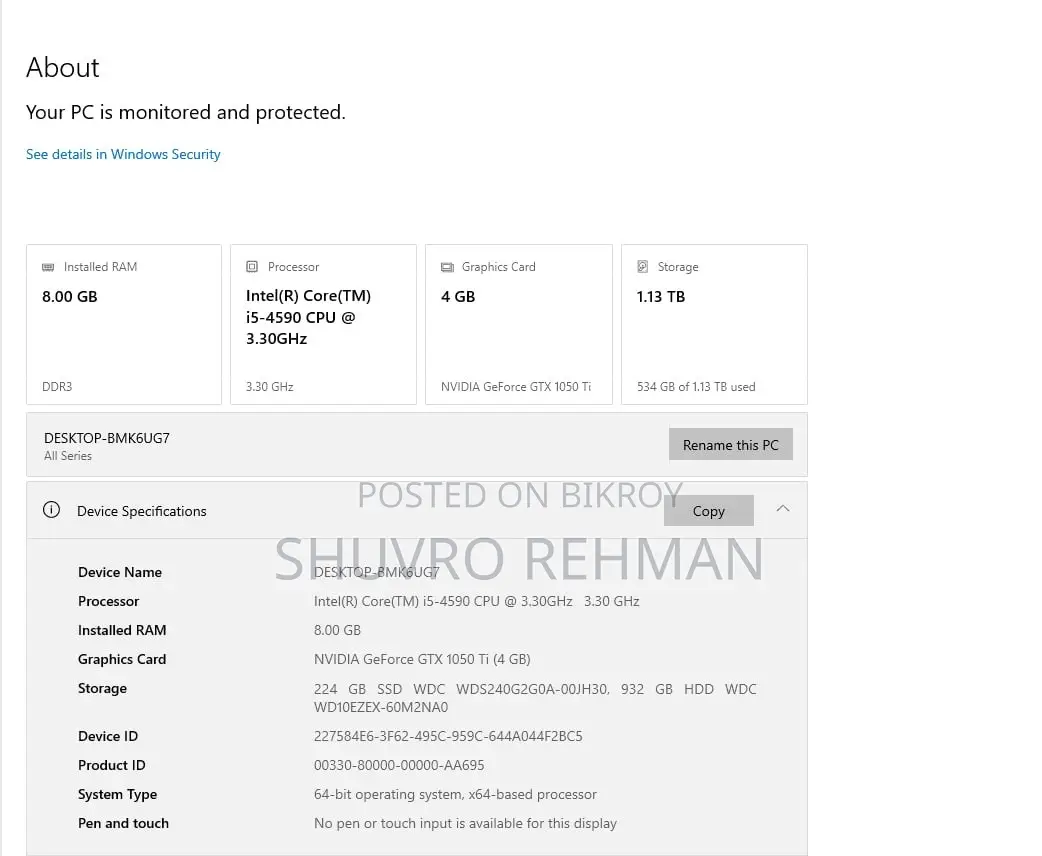
Task: Click the DESKTOP-BMK6UG7 PC name header
Action: pos(106,439)
